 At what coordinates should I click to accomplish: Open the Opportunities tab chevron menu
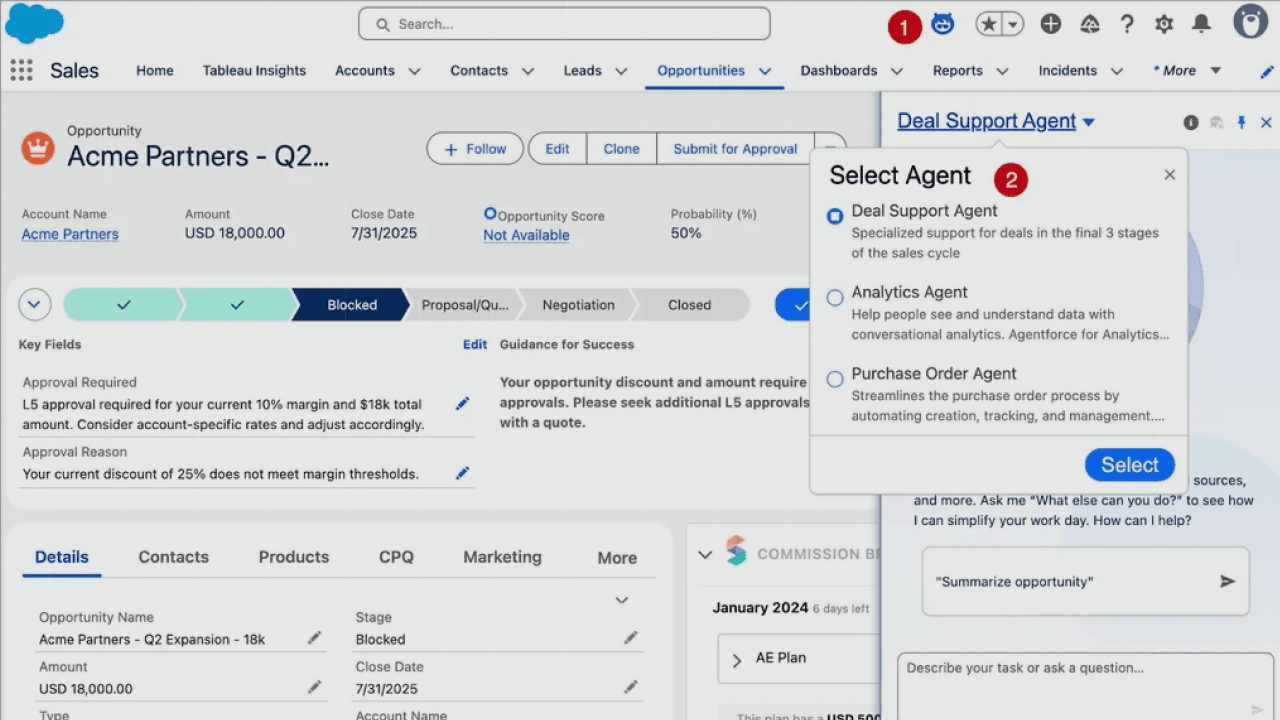coord(765,71)
